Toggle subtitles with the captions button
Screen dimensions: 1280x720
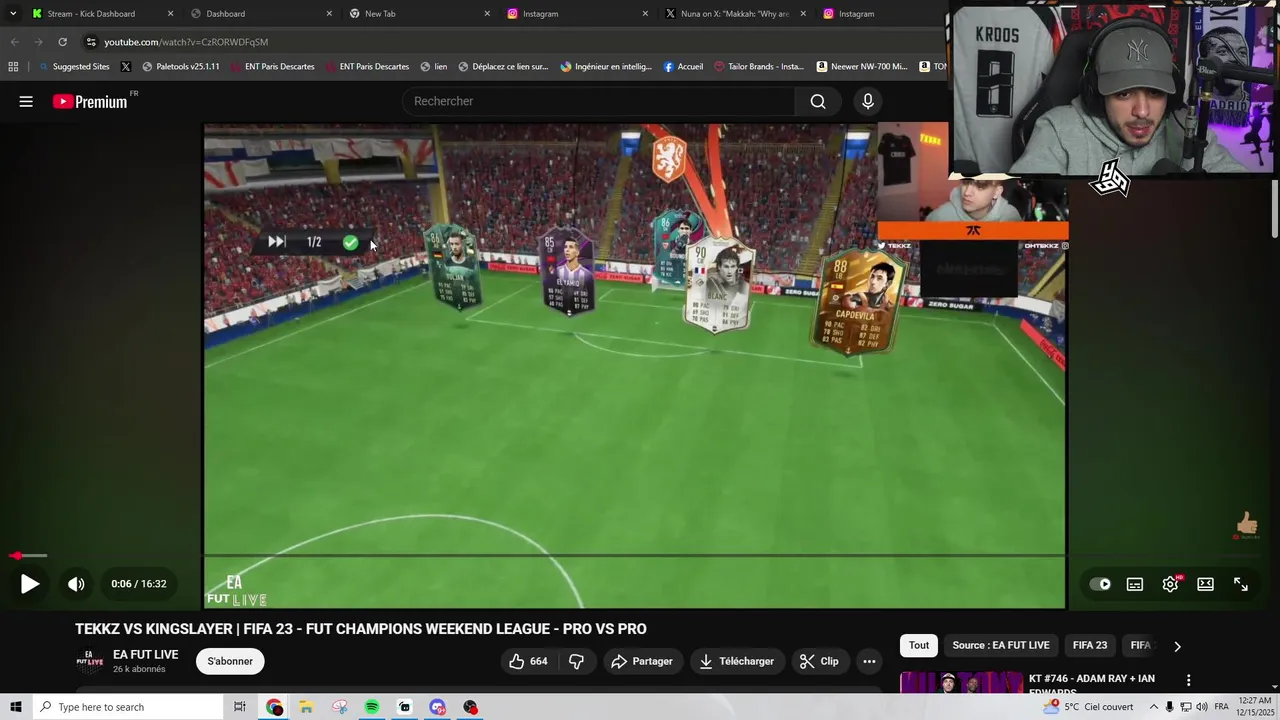1135,584
